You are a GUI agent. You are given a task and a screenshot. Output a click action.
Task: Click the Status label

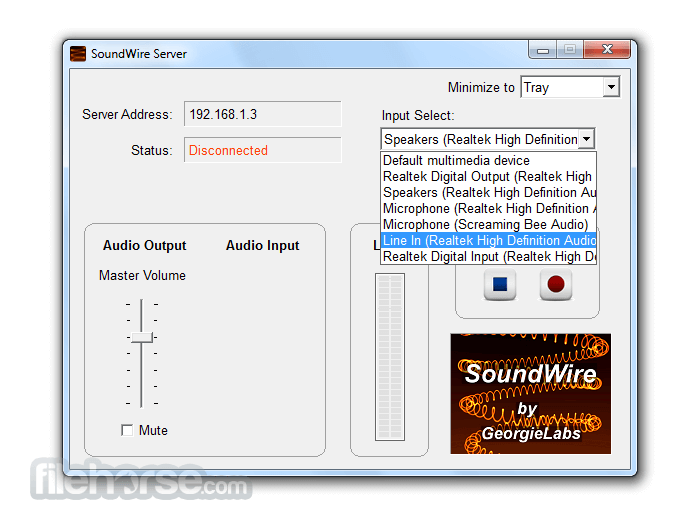point(152,150)
